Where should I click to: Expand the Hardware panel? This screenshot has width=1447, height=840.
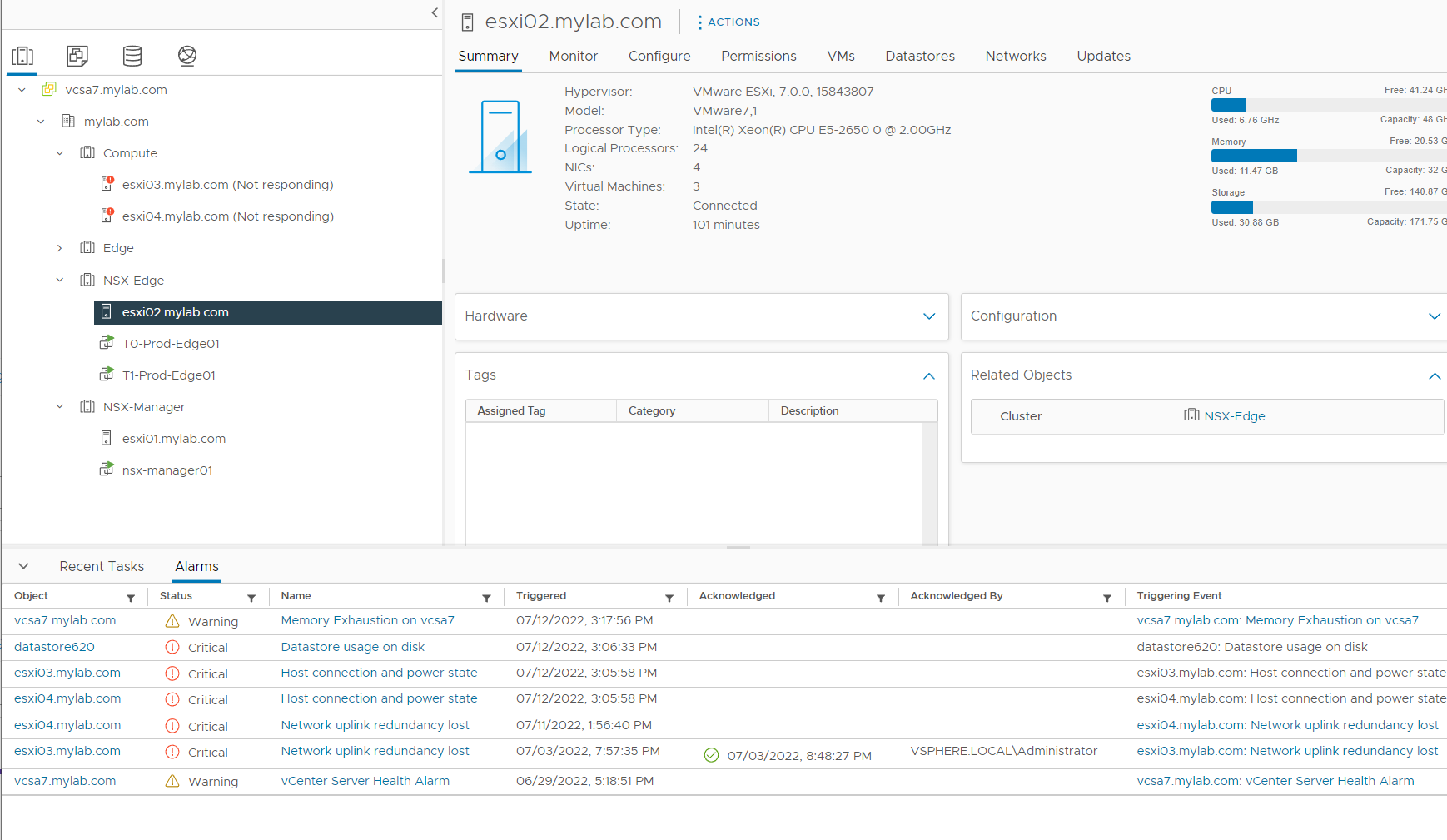click(929, 316)
